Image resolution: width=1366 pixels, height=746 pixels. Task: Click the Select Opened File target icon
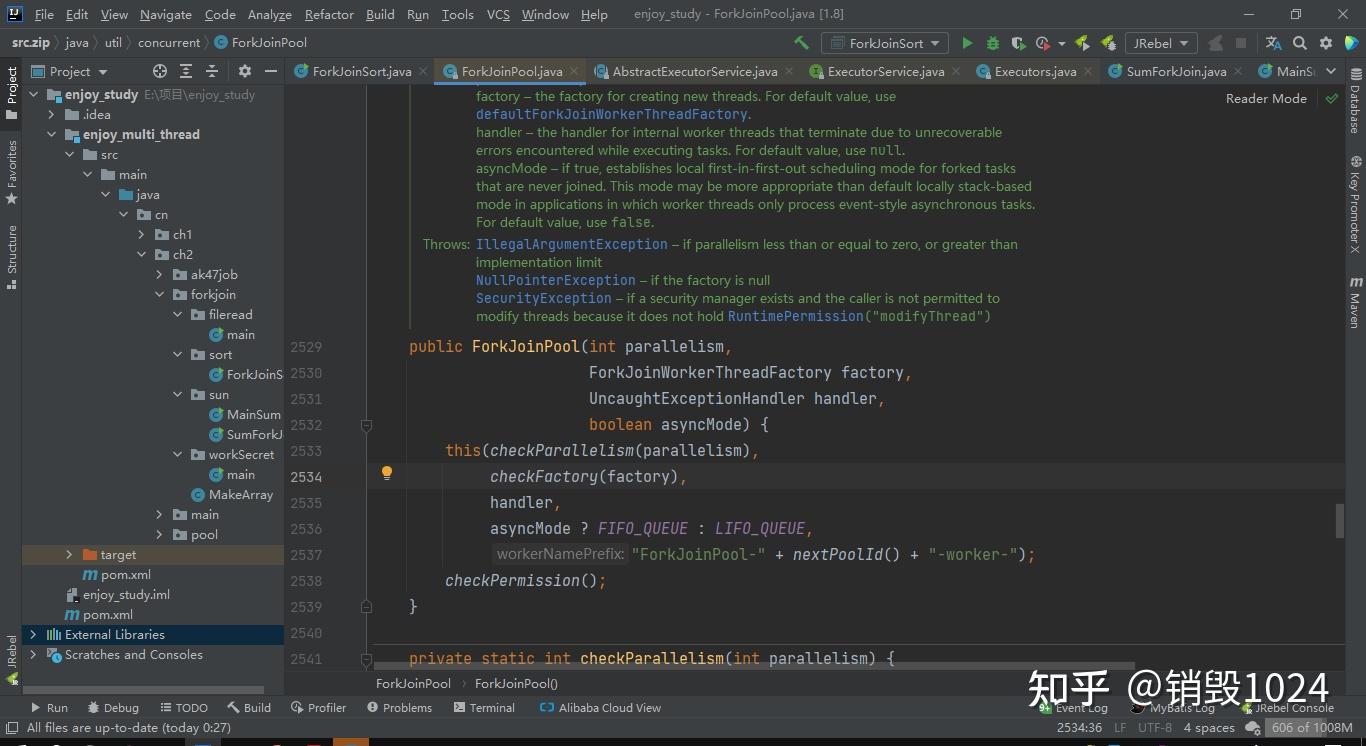[x=160, y=71]
